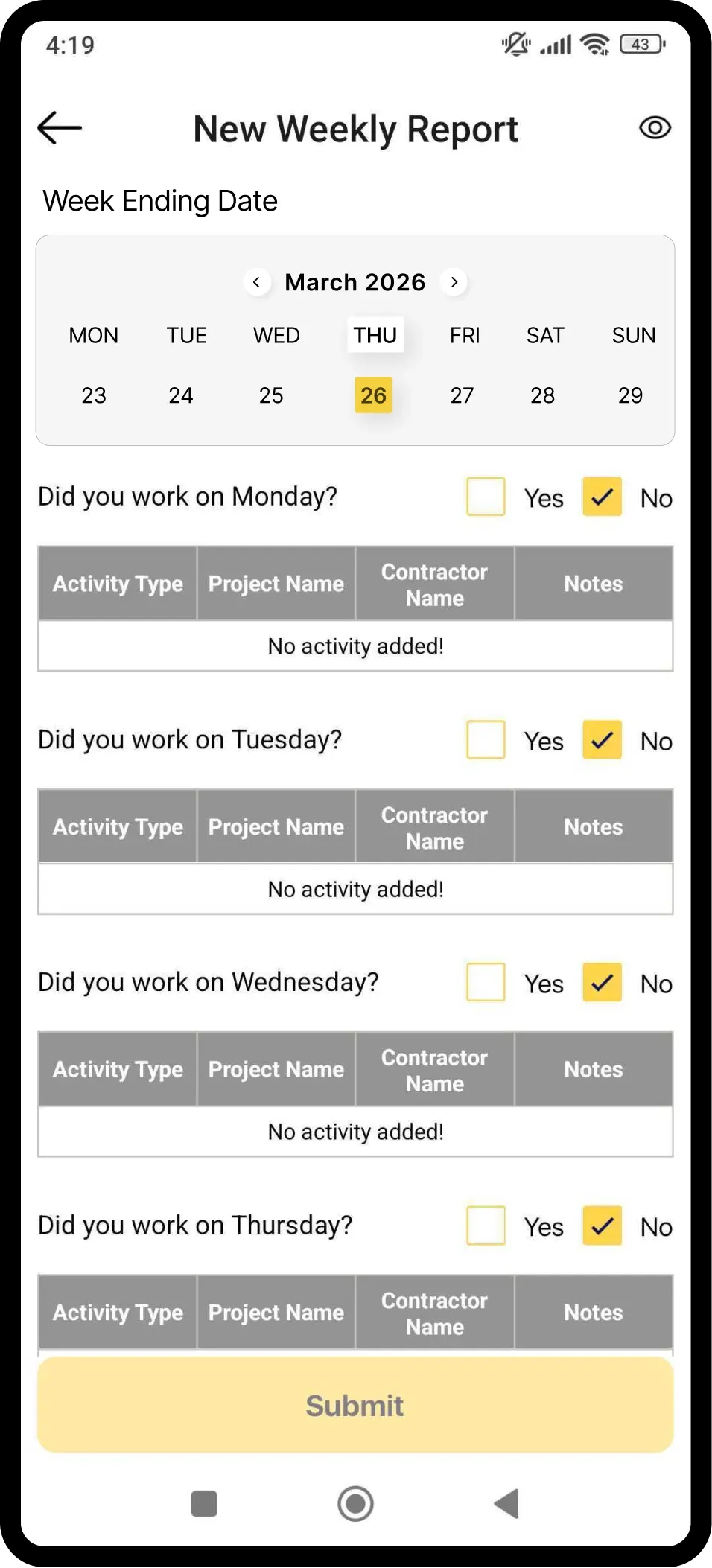Tap the back arrow icon
712x1568 pixels.
pos(60,127)
